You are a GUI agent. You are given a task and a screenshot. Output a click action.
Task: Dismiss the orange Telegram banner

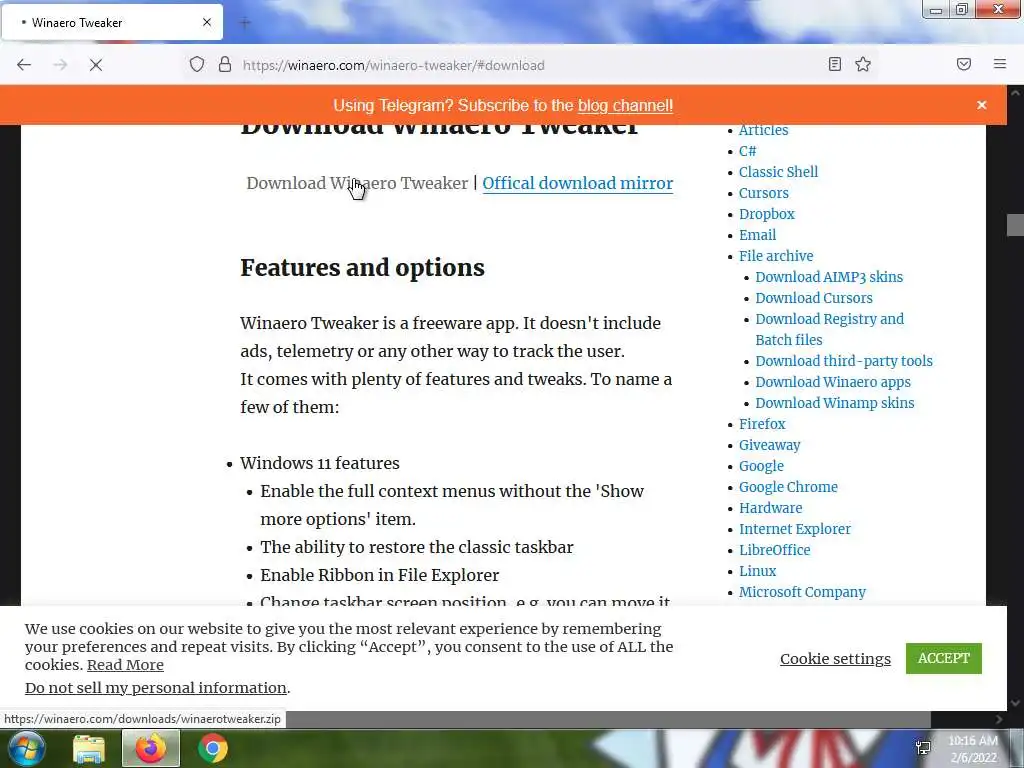coord(982,105)
